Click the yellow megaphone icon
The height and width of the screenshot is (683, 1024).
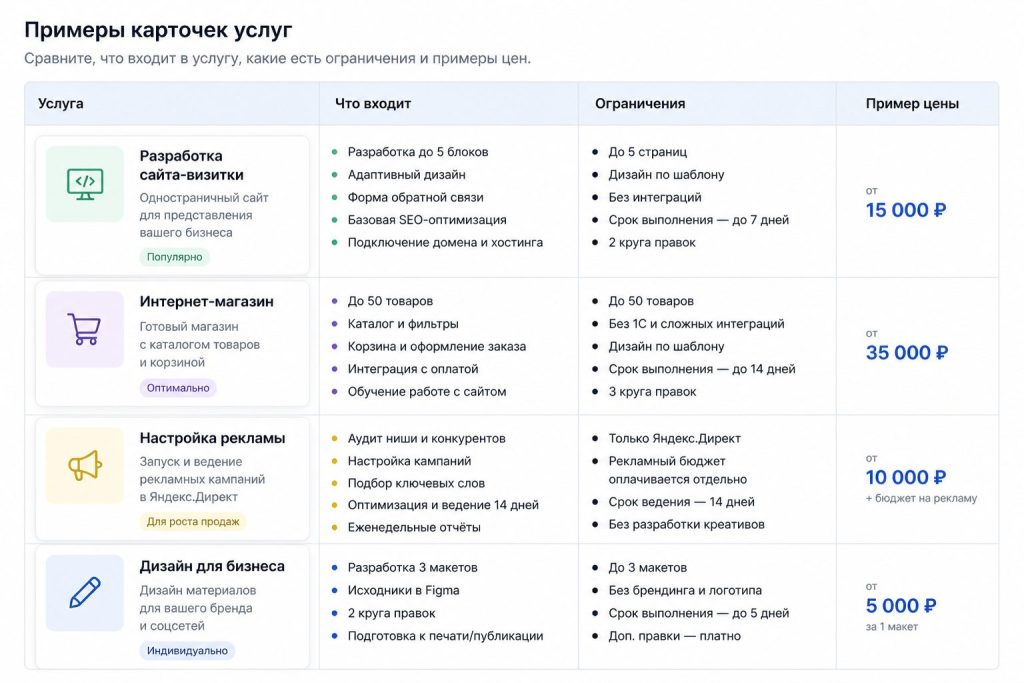pos(85,466)
